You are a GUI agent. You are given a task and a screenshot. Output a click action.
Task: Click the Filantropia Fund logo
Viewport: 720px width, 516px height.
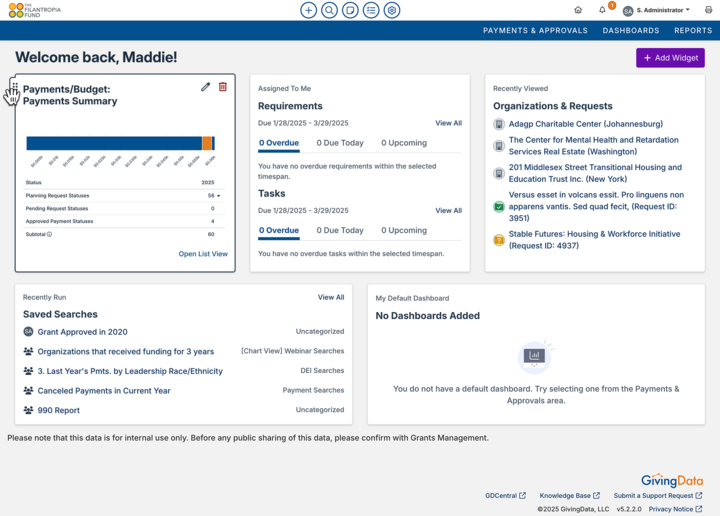[x=35, y=10]
